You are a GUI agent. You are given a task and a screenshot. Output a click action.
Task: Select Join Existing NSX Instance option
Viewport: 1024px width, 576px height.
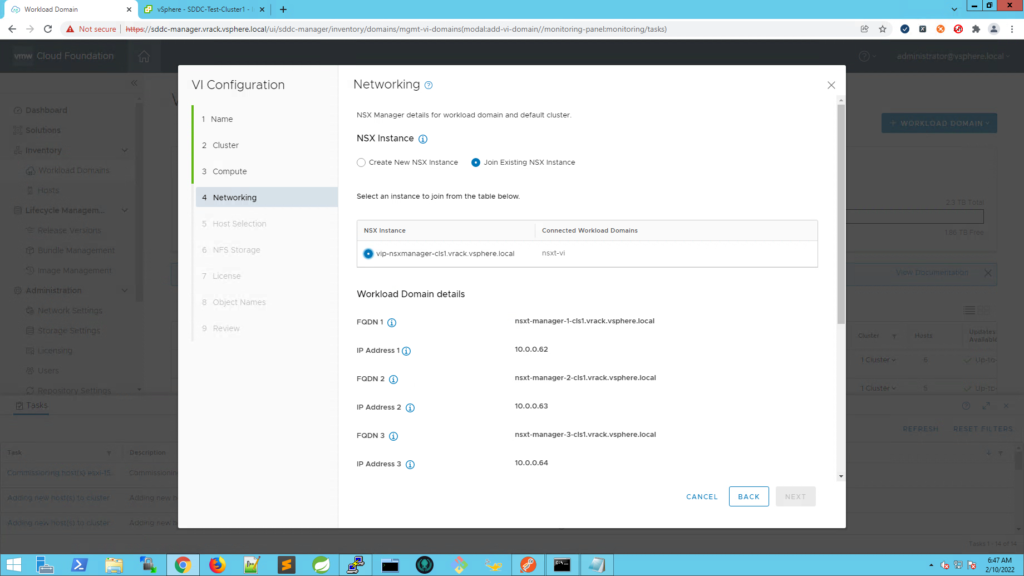475,163
